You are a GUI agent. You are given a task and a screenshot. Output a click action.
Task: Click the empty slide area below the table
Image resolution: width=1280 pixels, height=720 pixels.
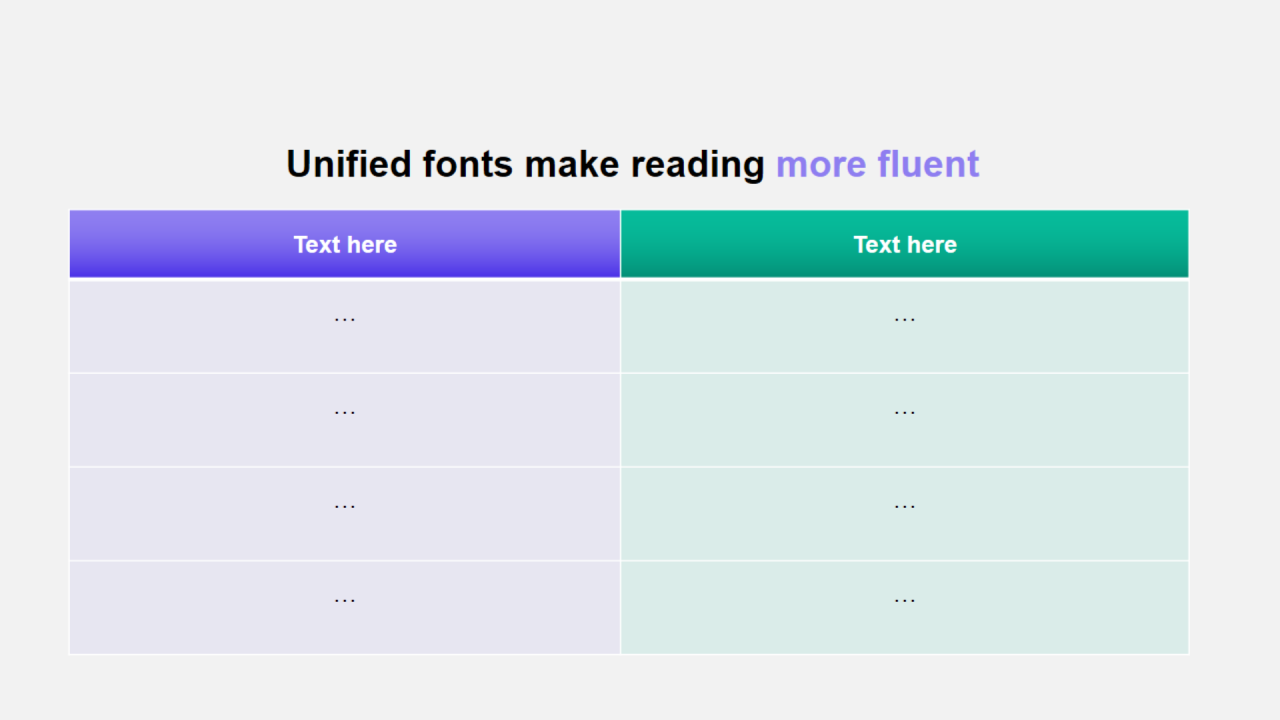click(640, 688)
